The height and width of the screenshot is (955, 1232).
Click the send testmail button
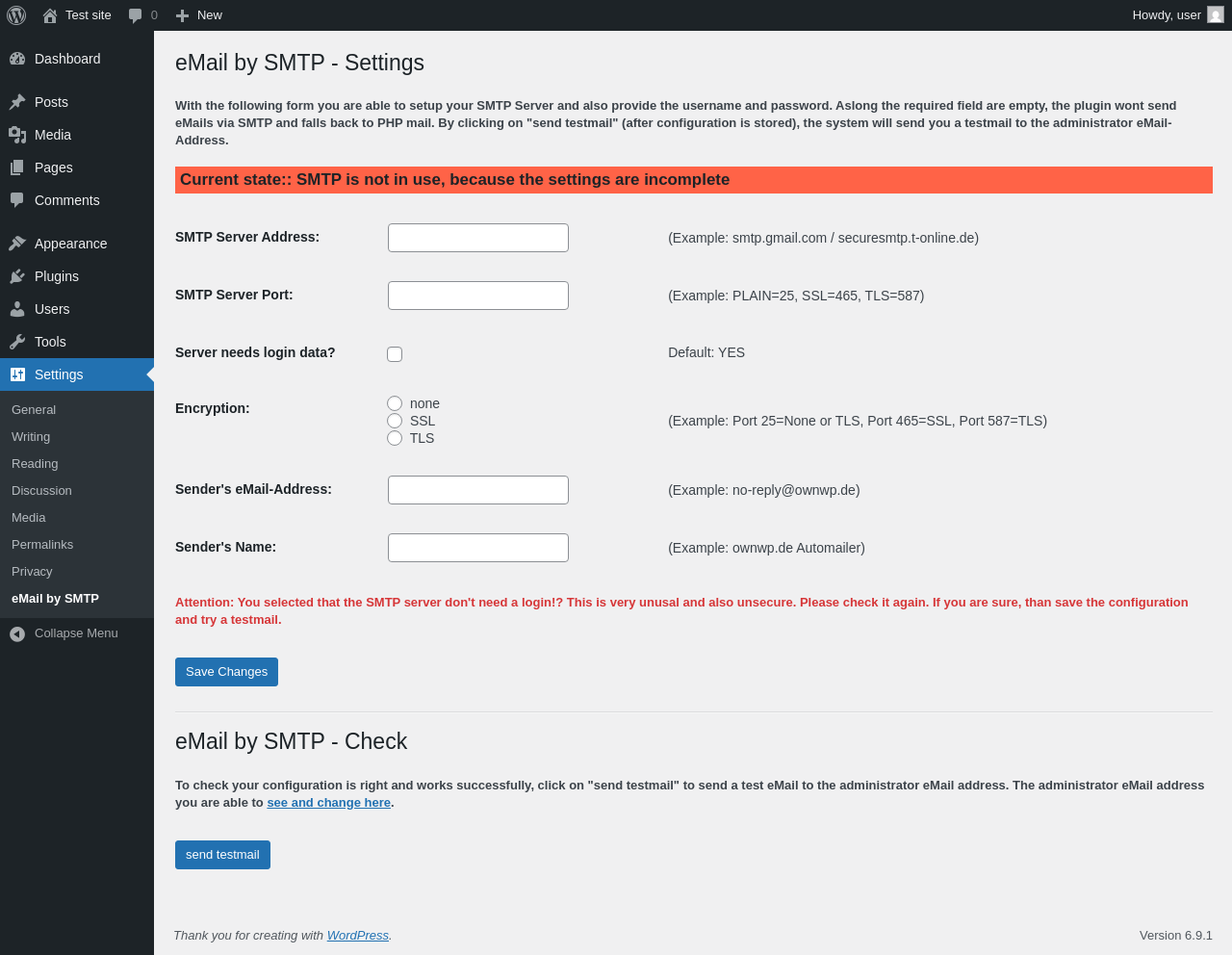pos(222,855)
